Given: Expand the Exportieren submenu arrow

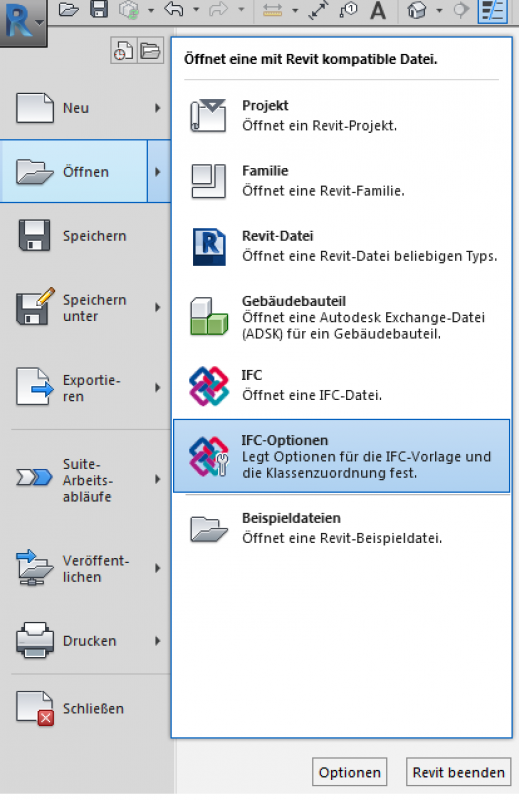Looking at the screenshot, I should tap(158, 388).
